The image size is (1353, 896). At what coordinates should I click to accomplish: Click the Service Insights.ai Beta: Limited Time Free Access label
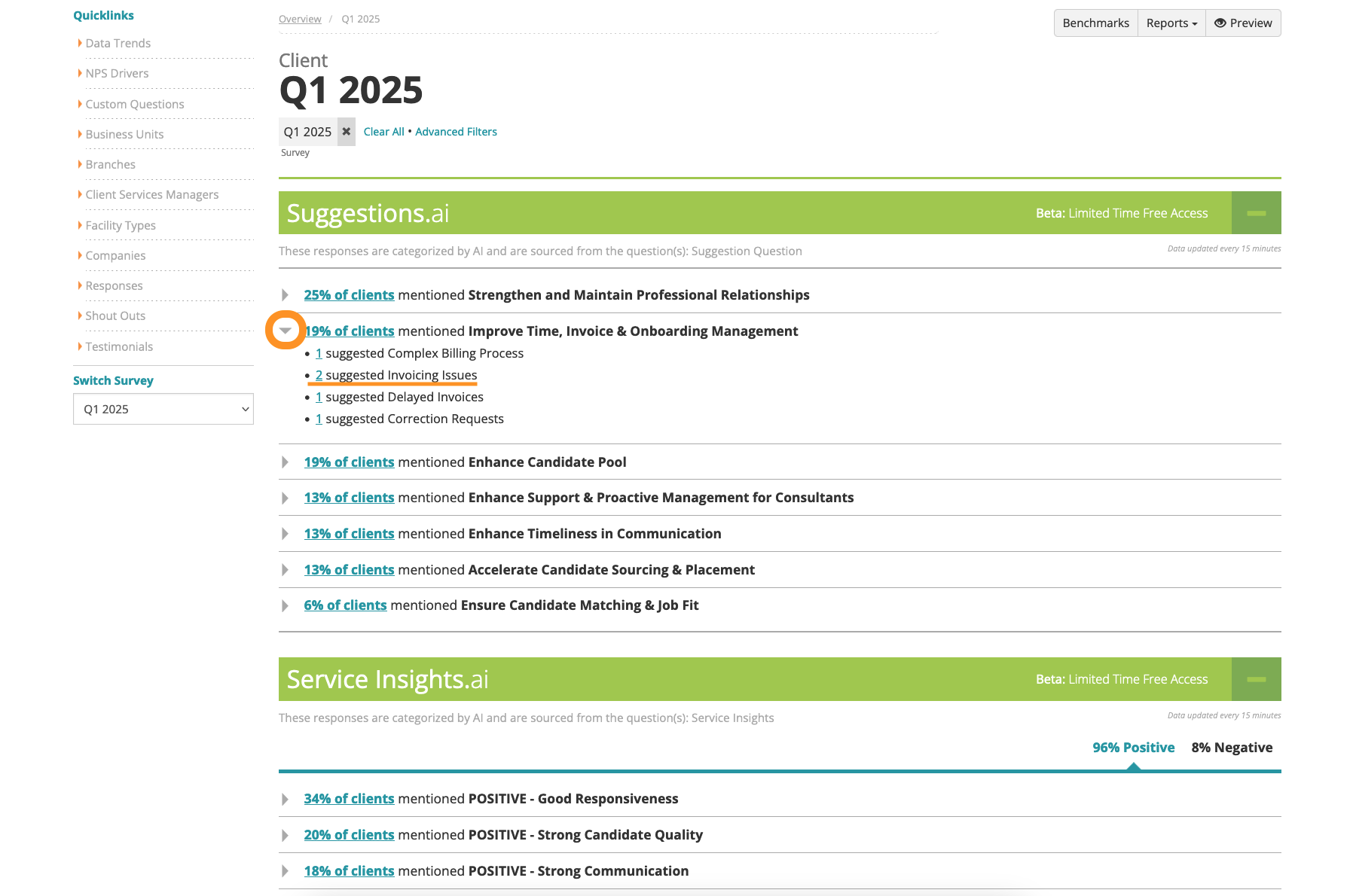pyautogui.click(x=1122, y=679)
